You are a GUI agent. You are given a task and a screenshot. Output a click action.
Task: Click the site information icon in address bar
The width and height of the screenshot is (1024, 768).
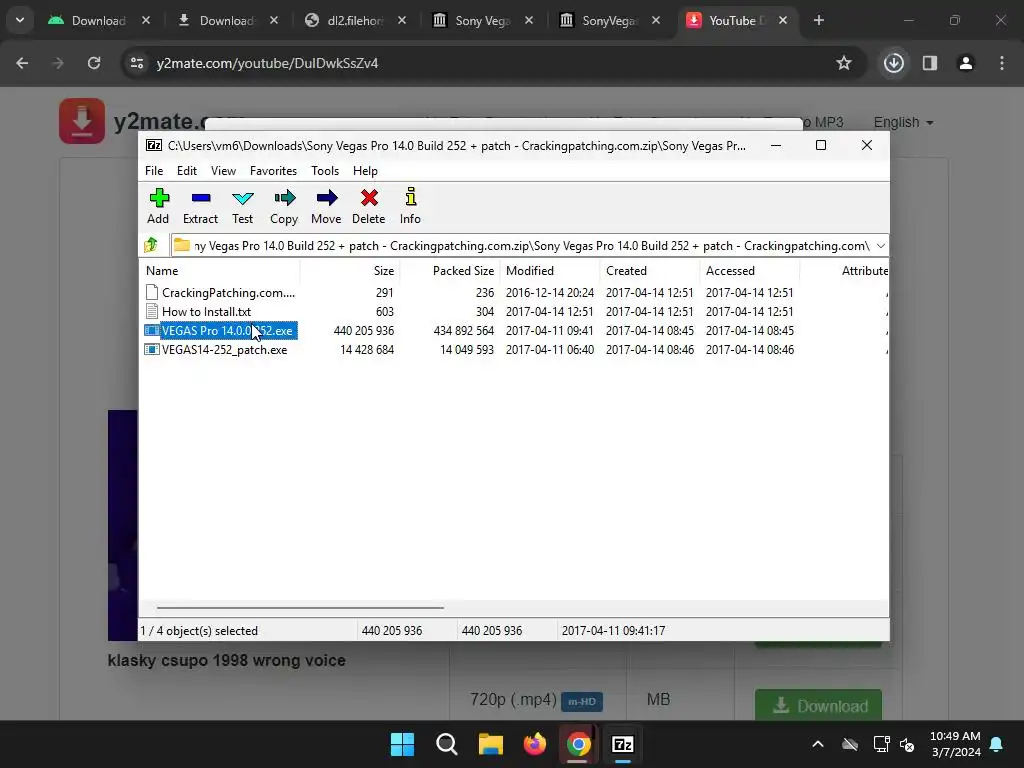pyautogui.click(x=137, y=63)
